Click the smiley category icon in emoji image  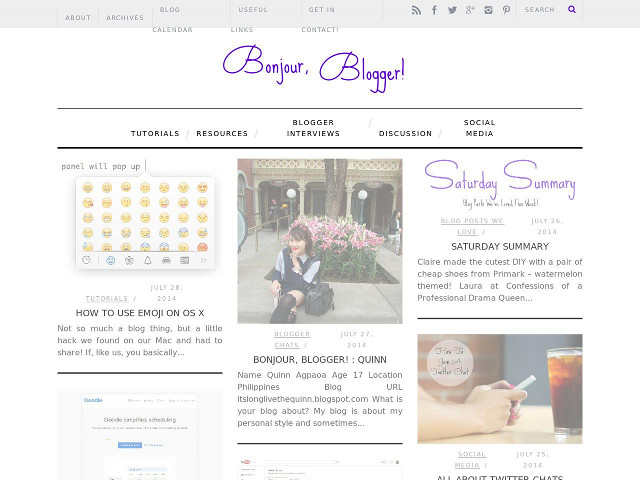tap(110, 260)
